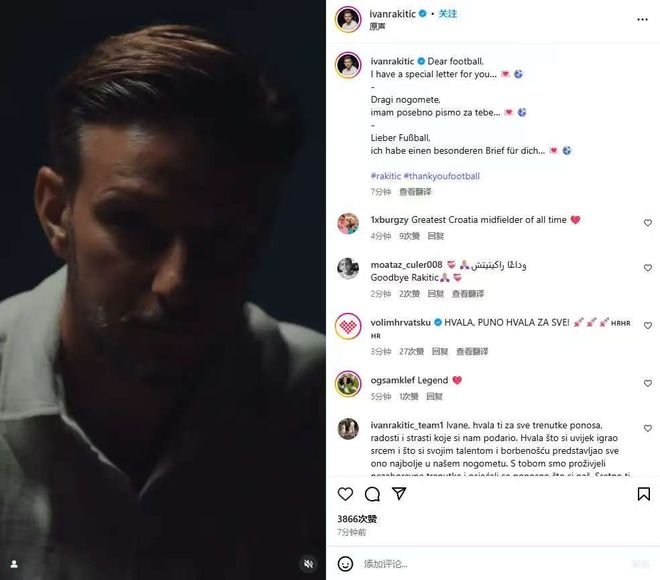Open the three-dot more options menu
660x580 pixels.
[642, 19]
